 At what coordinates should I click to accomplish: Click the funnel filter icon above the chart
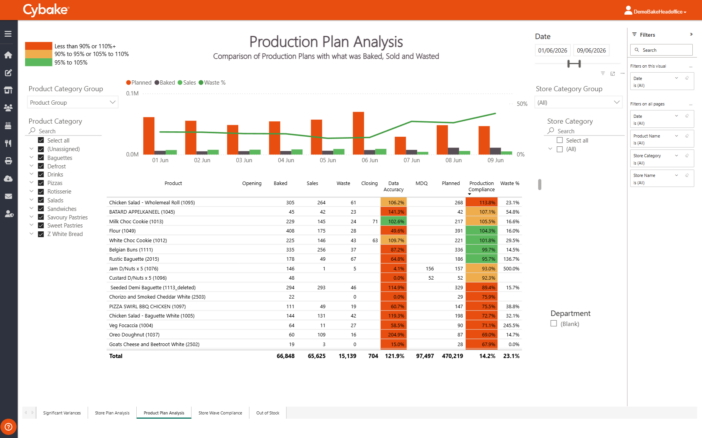point(603,73)
